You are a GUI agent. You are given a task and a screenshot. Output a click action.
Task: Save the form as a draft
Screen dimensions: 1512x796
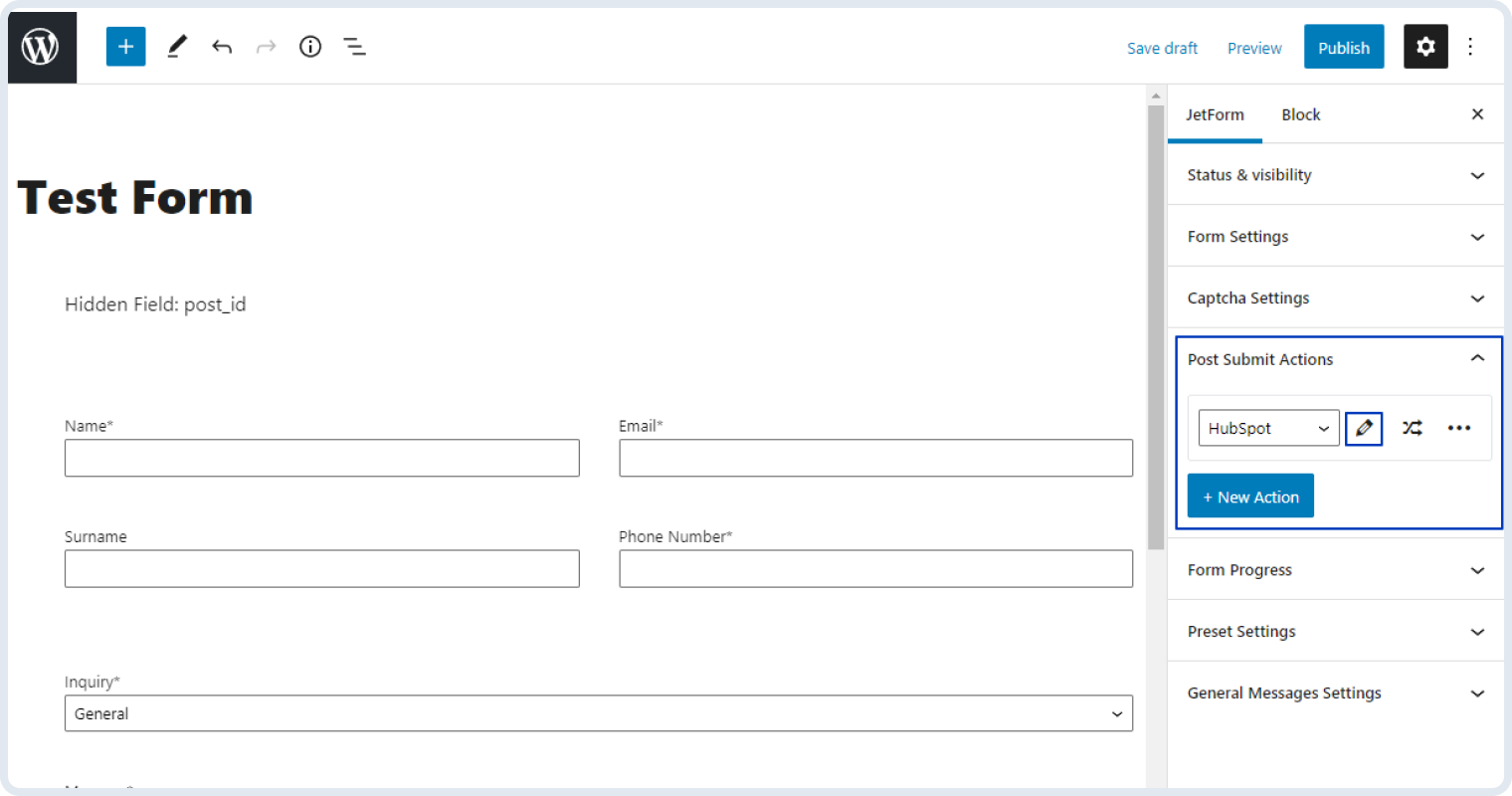[x=1162, y=47]
